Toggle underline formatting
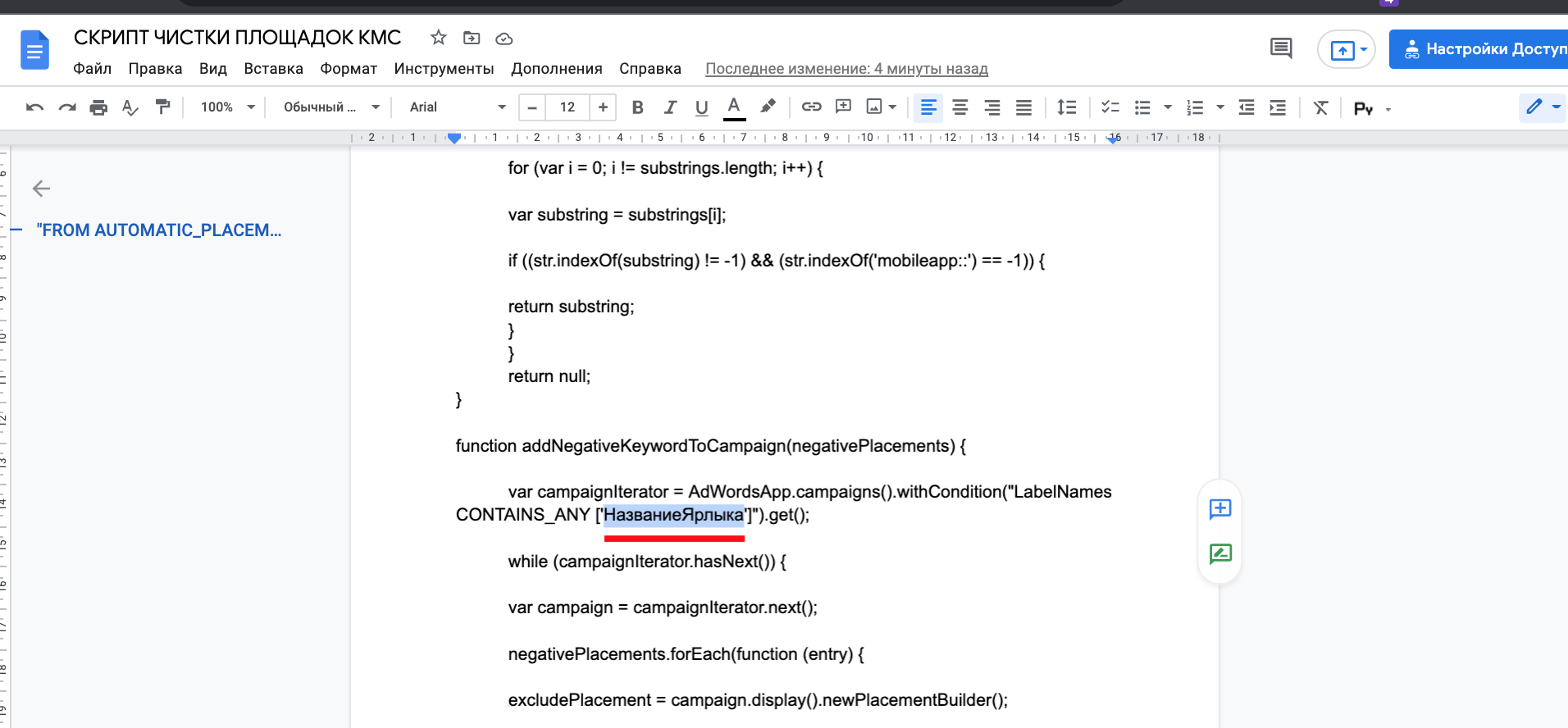This screenshot has height=728, width=1568. click(x=701, y=107)
